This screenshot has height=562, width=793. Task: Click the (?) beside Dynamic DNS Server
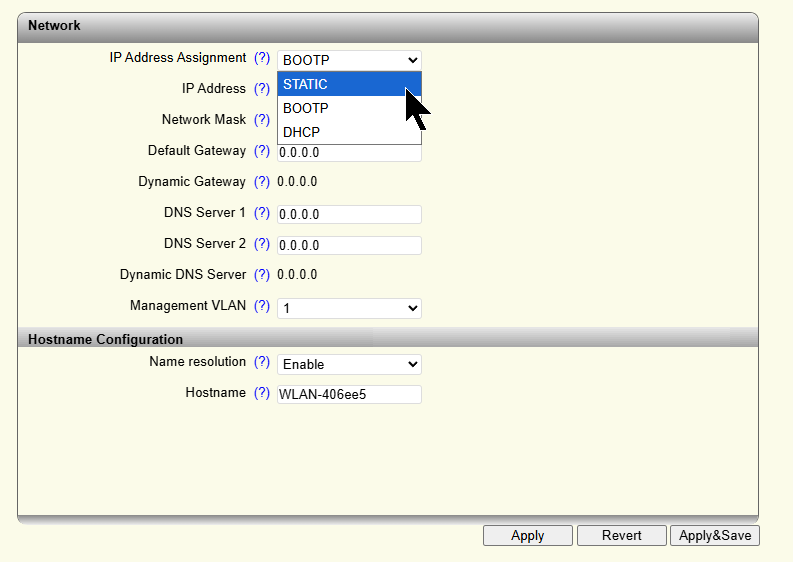tap(262, 275)
